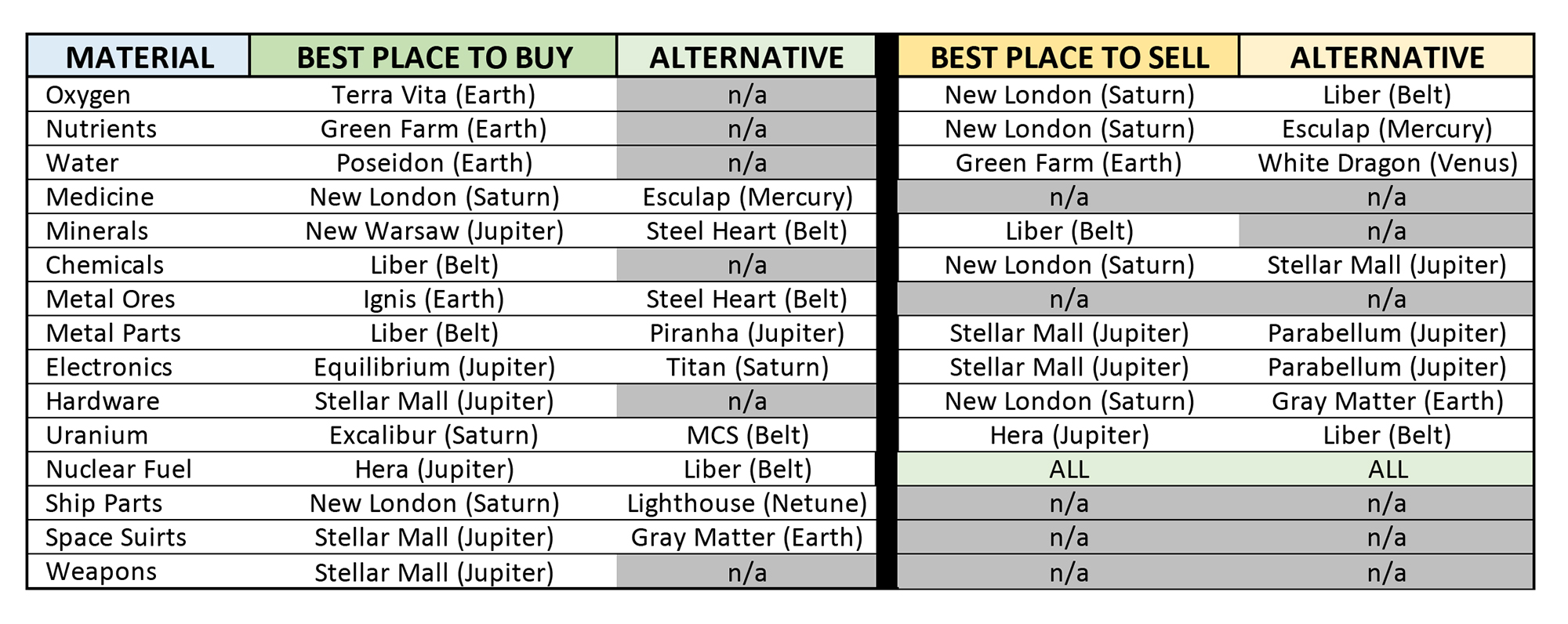
Task: Select Hera (Jupiter) in the Uranium row
Action: pos(1069,435)
